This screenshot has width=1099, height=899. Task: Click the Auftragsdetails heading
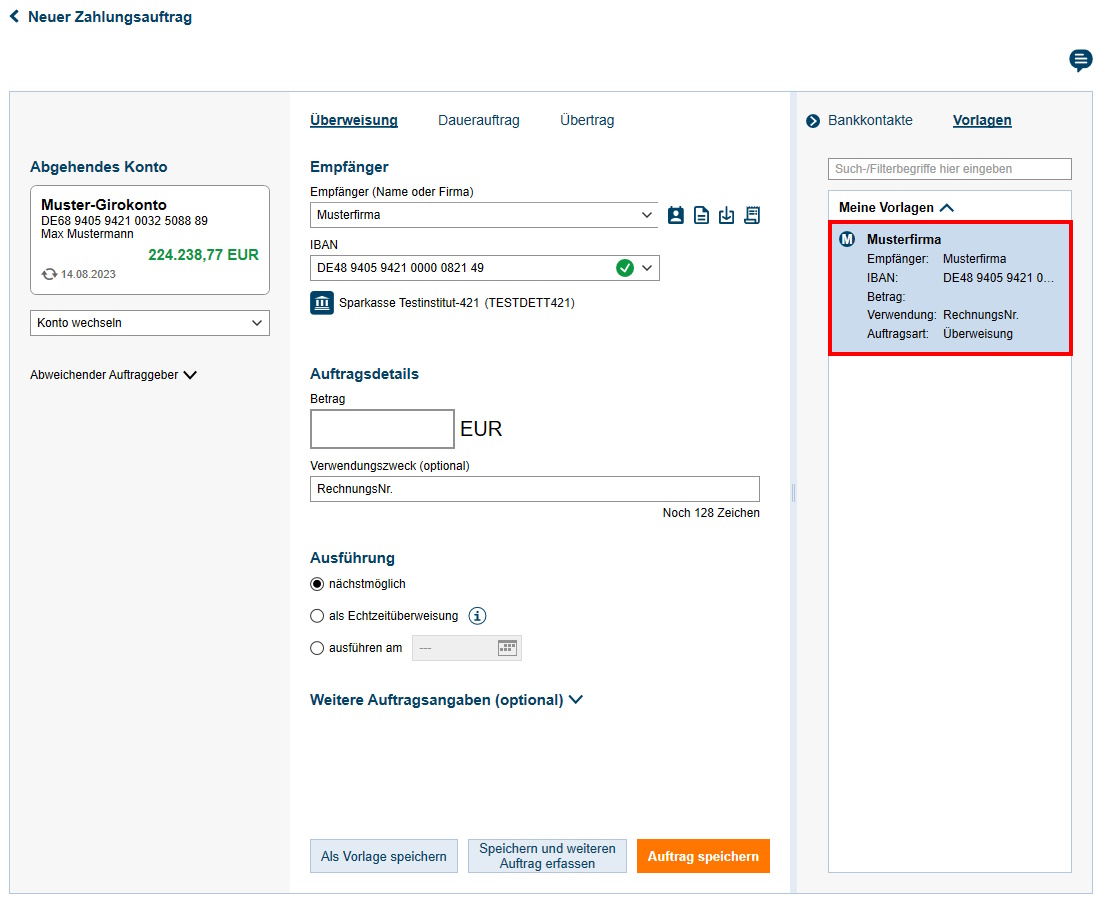pyautogui.click(x=364, y=374)
